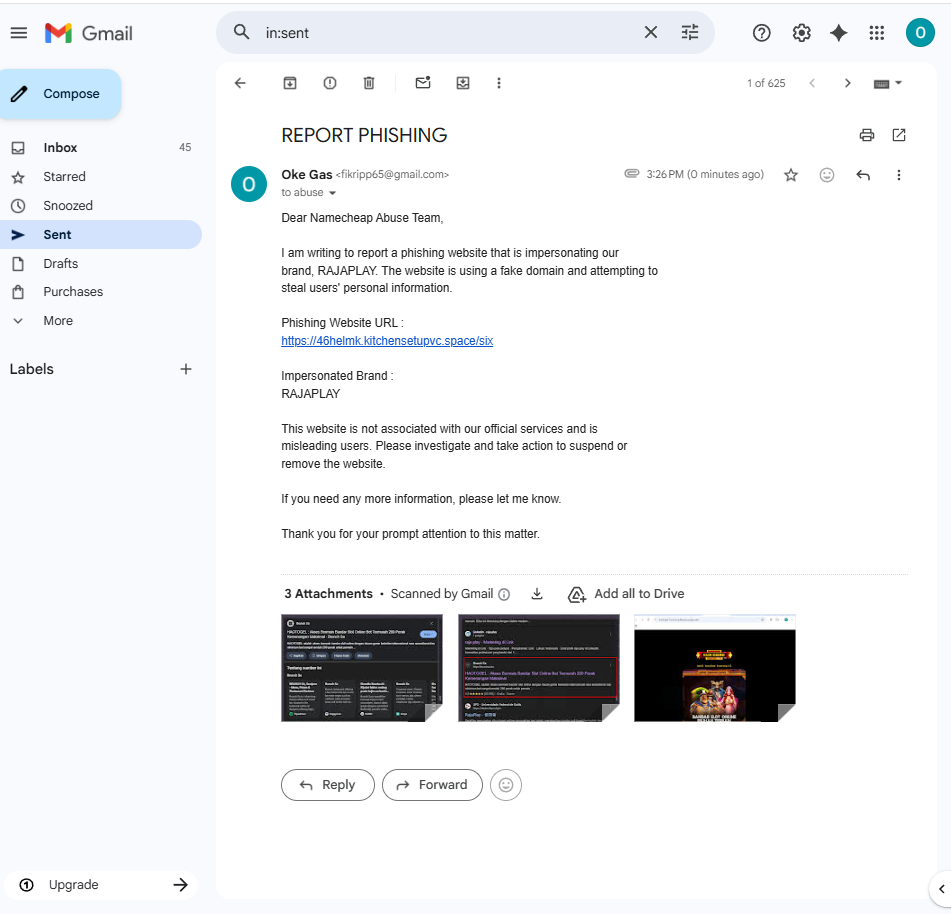Open the Starred folder
The image size is (951, 914).
click(100, 176)
